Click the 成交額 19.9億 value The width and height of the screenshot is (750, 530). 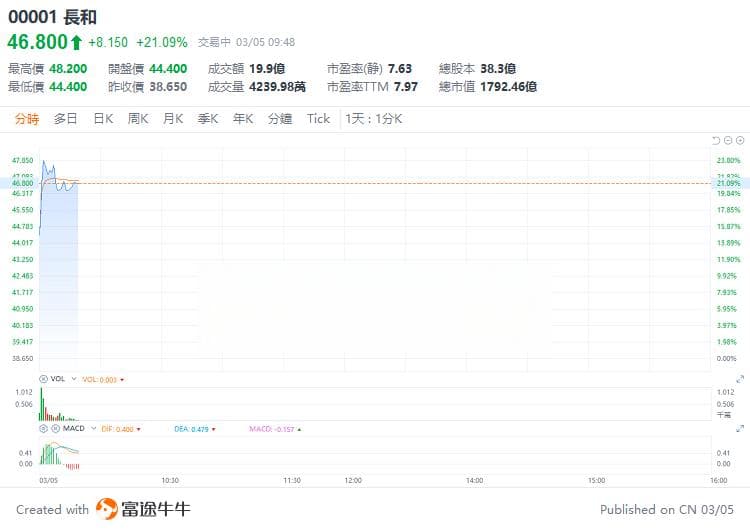(x=267, y=69)
